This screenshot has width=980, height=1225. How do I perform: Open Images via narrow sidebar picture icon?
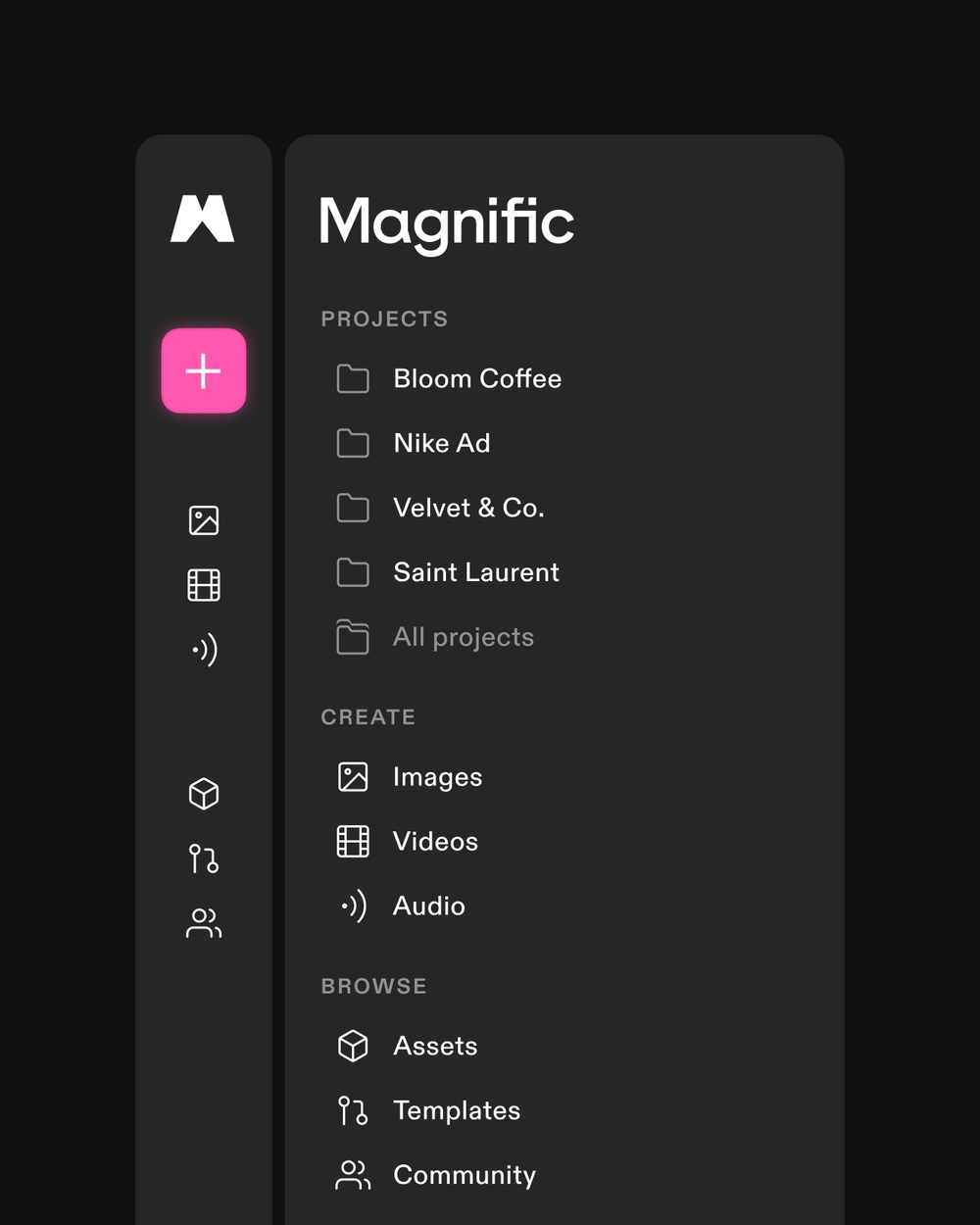pos(204,520)
